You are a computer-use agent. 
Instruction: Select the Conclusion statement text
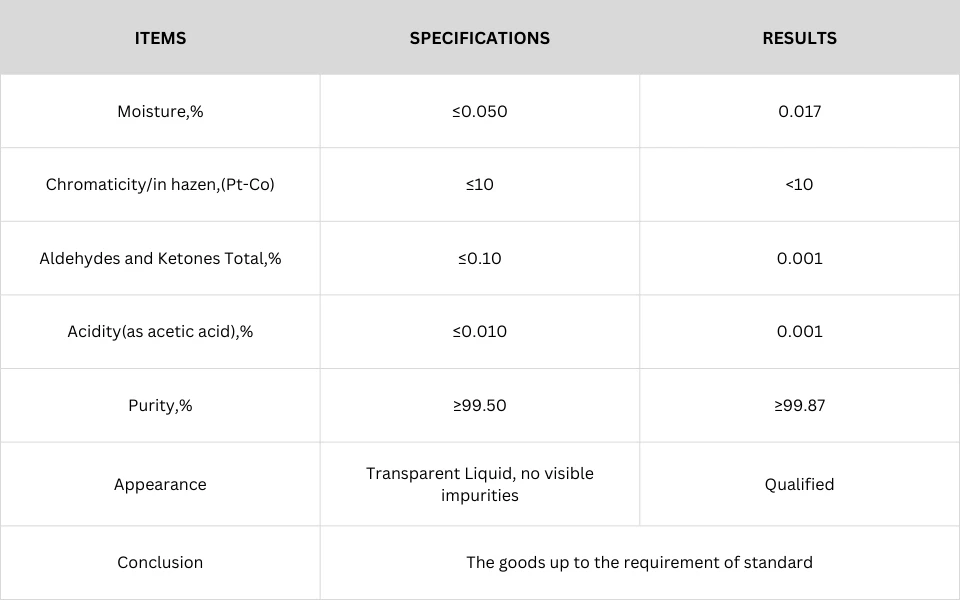pyautogui.click(x=639, y=563)
